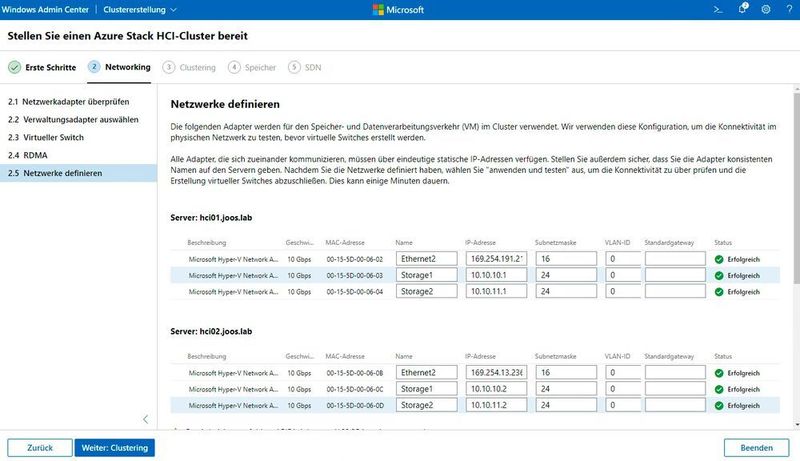Screen dimensions: 800x461
Task: Select MAC address 00-15-5D-00-06-03 text
Action: tap(355, 275)
